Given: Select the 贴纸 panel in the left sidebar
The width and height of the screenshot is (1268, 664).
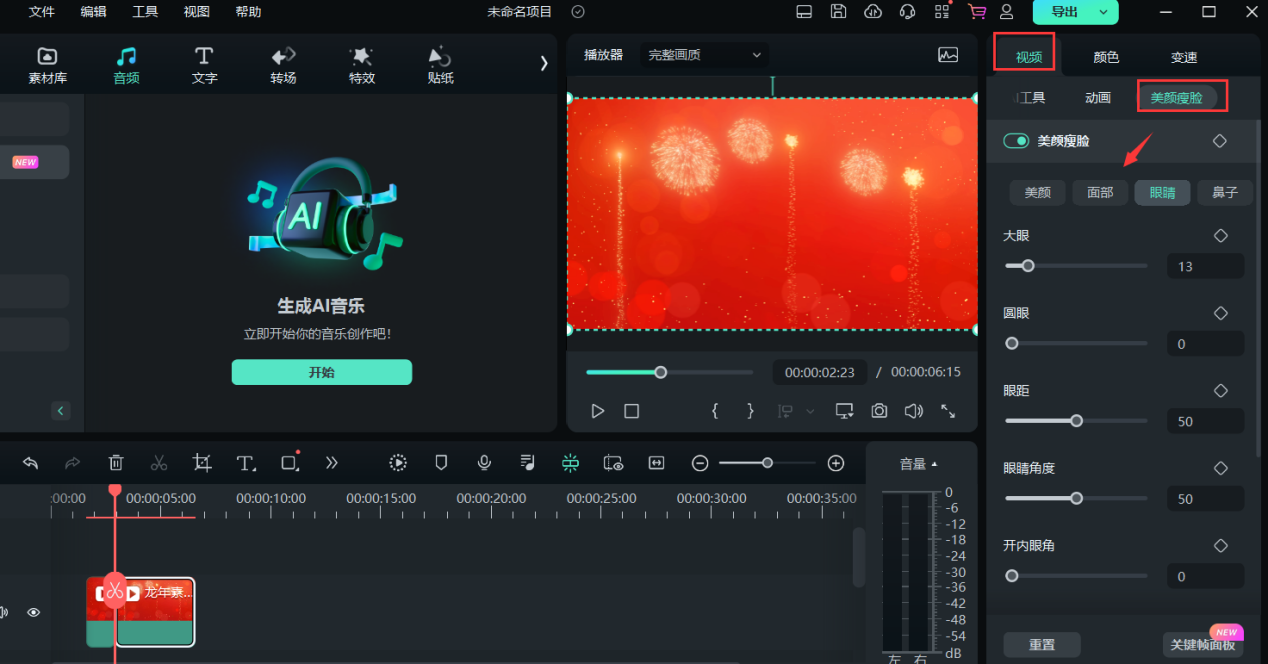Looking at the screenshot, I should [440, 63].
